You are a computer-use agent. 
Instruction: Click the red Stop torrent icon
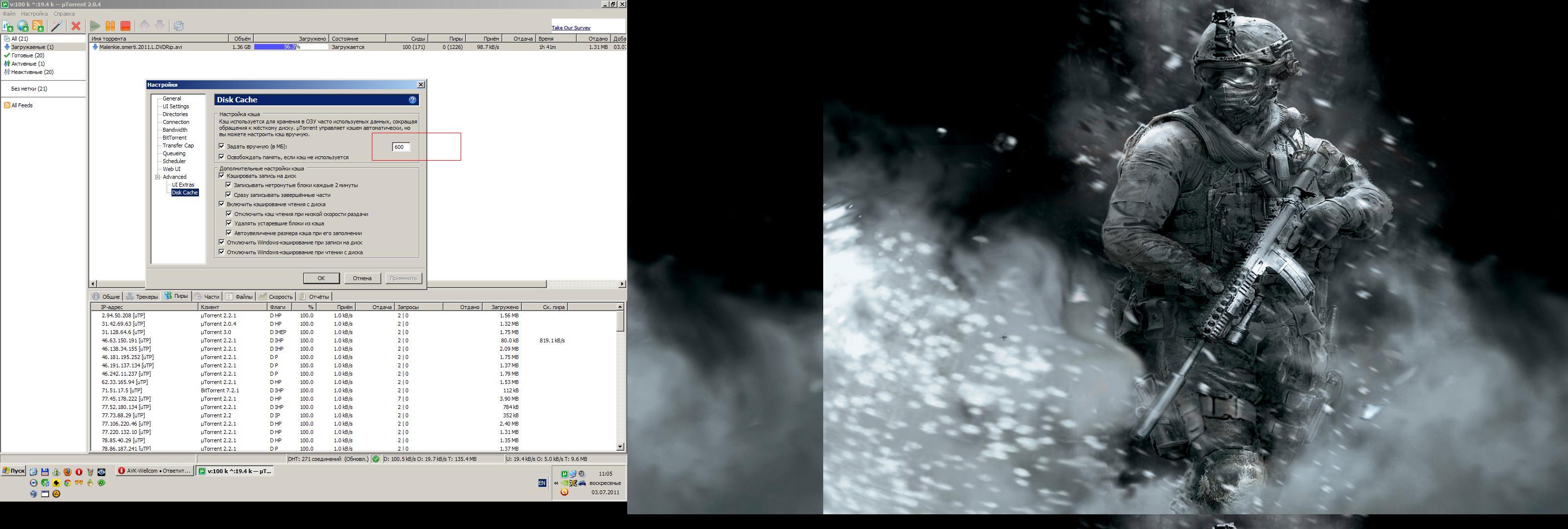pos(125,25)
